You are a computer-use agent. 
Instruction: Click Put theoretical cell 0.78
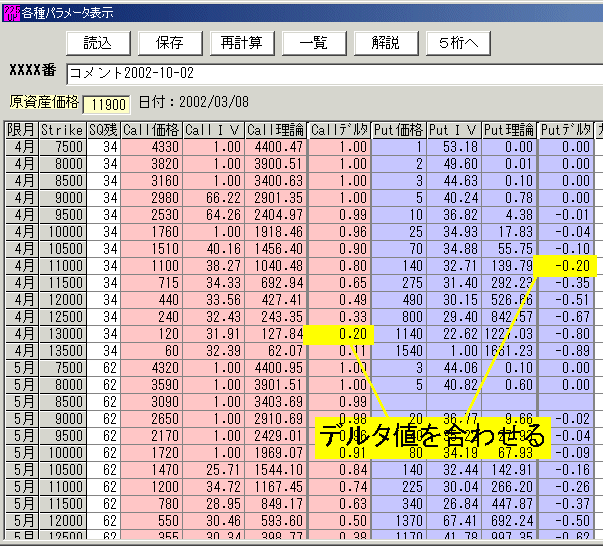[509, 198]
